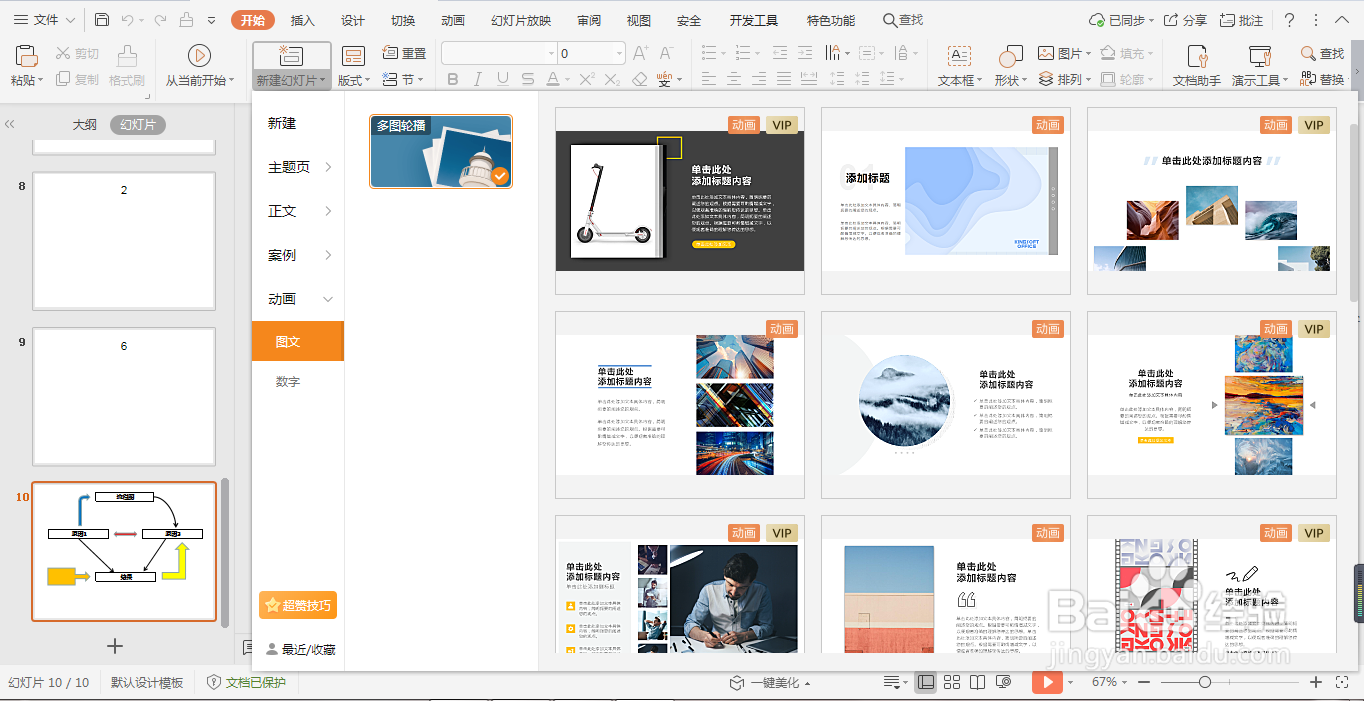Open the 版式 layout dropdown
Image resolution: width=1364 pixels, height=701 pixels.
click(x=352, y=78)
